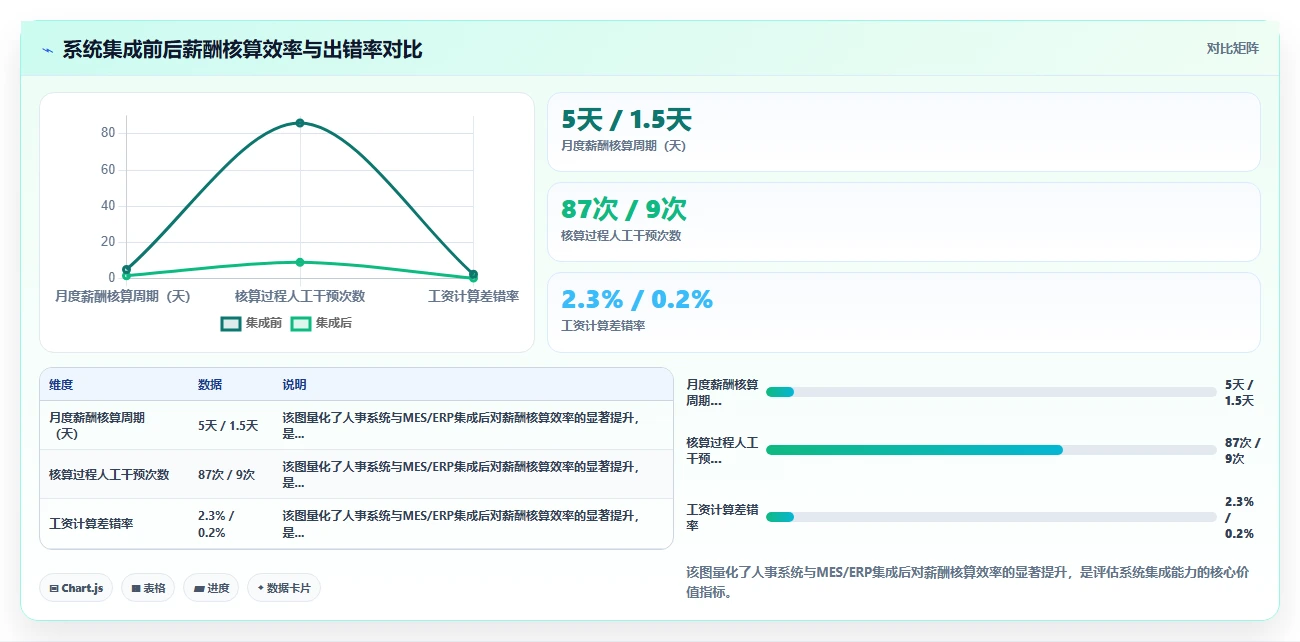The width and height of the screenshot is (1300, 642).
Task: Click card caption 月度薪酬核算周期（天） under 5天 value
Action: [x=624, y=146]
